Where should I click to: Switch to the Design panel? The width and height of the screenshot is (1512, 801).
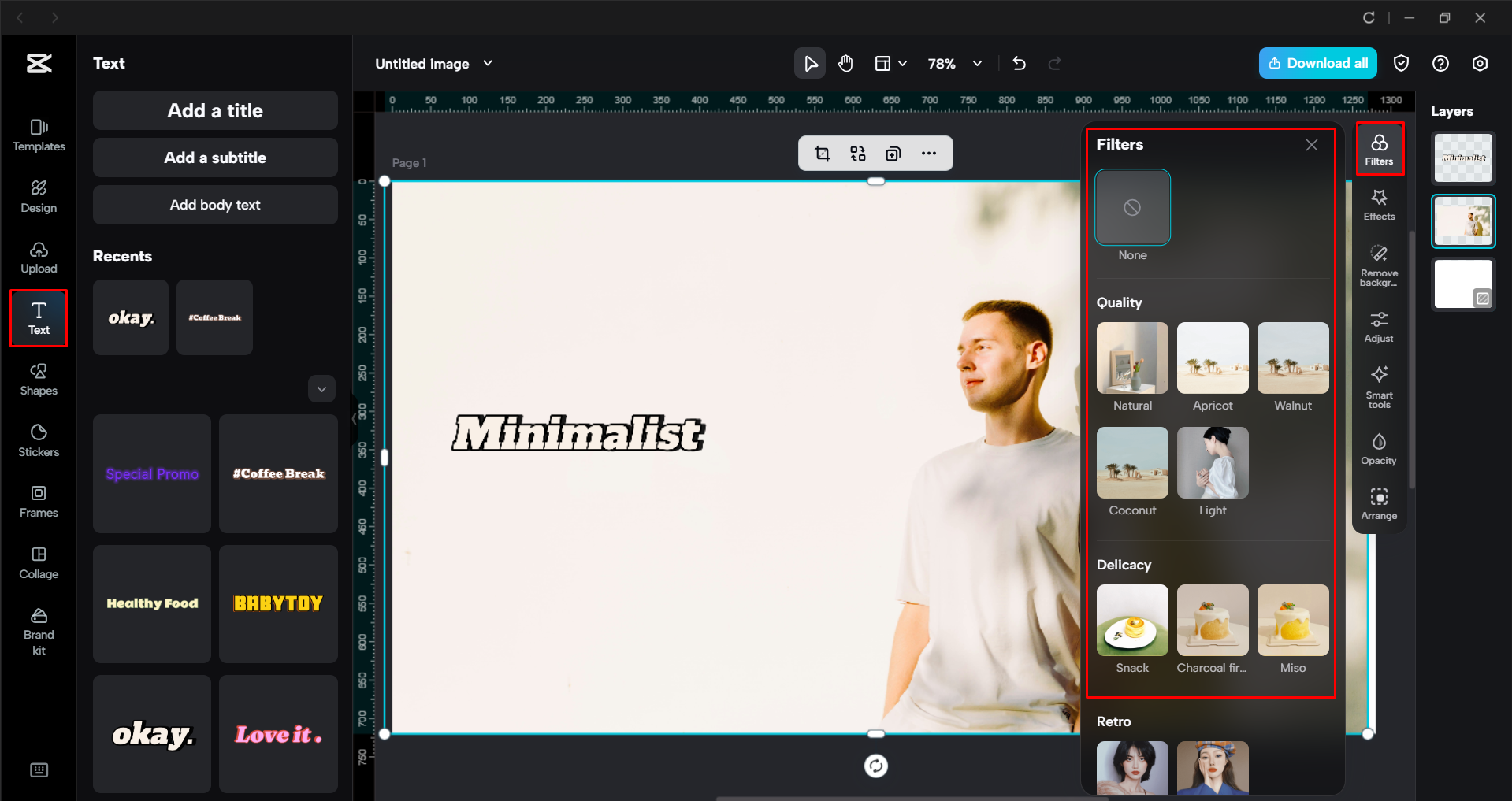[x=38, y=195]
